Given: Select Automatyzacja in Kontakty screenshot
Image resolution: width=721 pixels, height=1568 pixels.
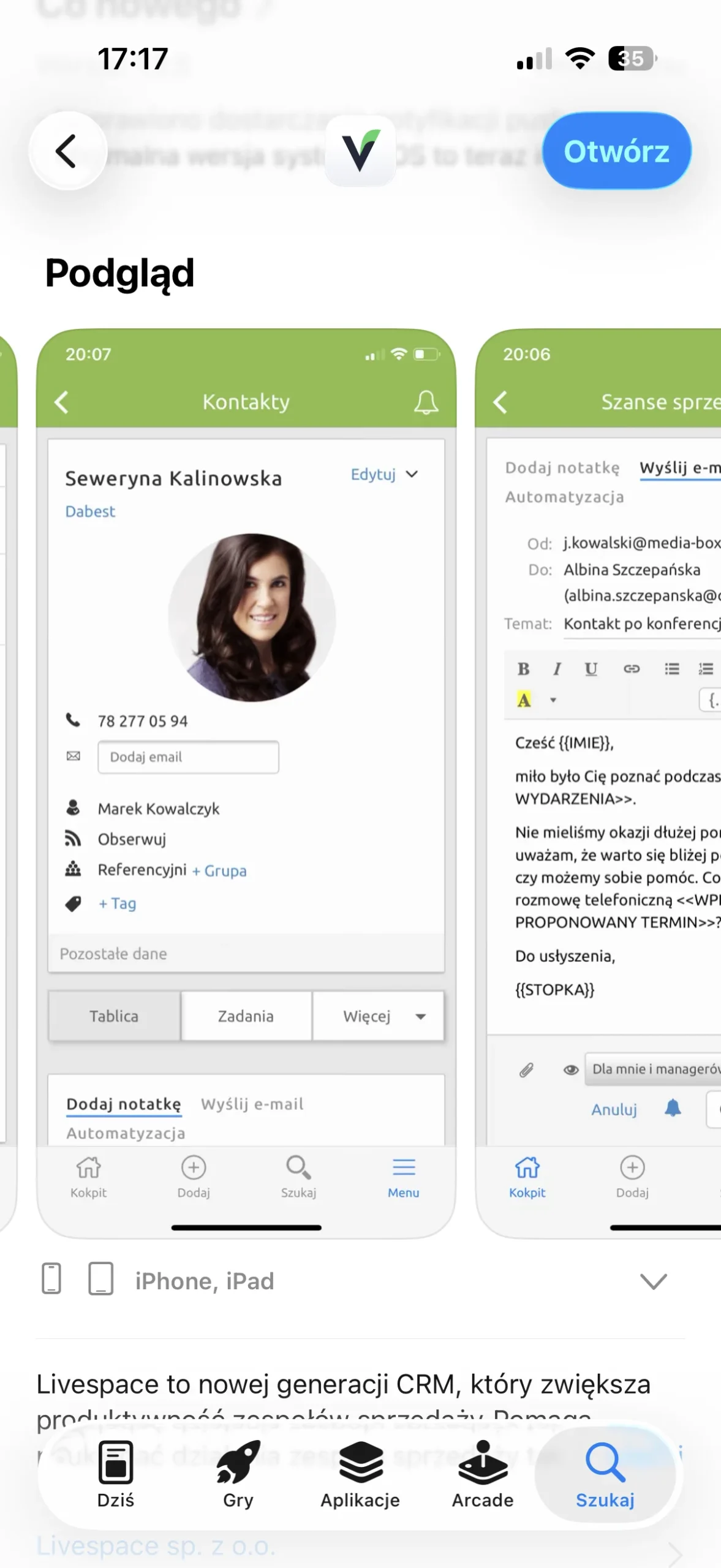Looking at the screenshot, I should (x=126, y=1133).
